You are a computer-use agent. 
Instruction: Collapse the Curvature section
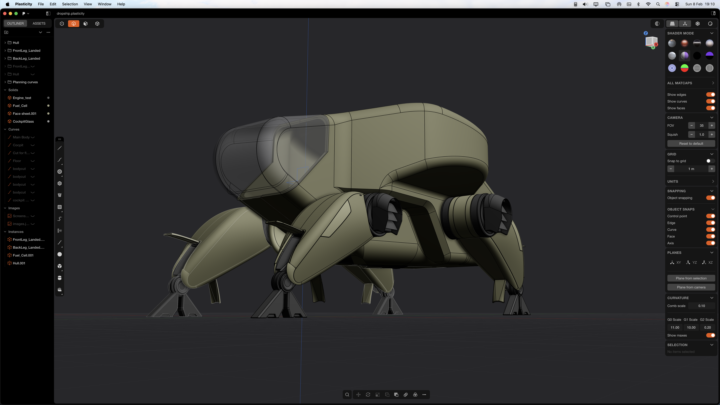coord(712,298)
